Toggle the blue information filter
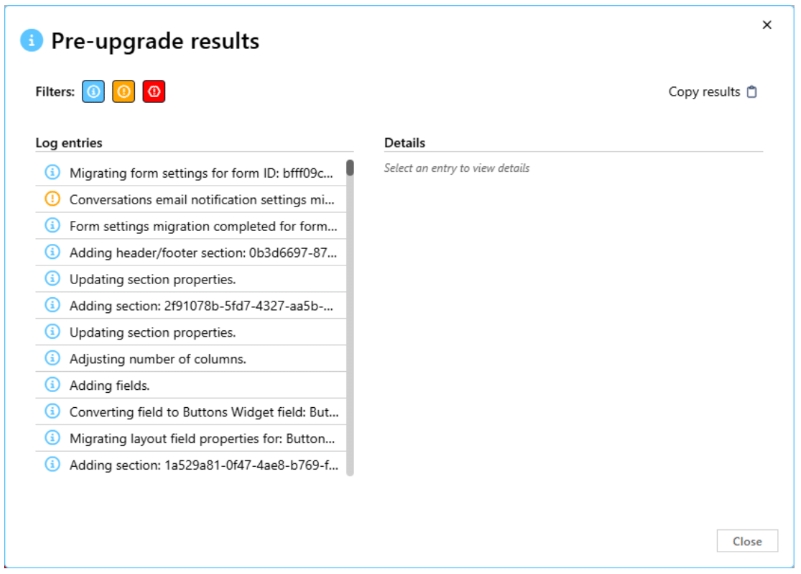The image size is (801, 574). [x=93, y=92]
